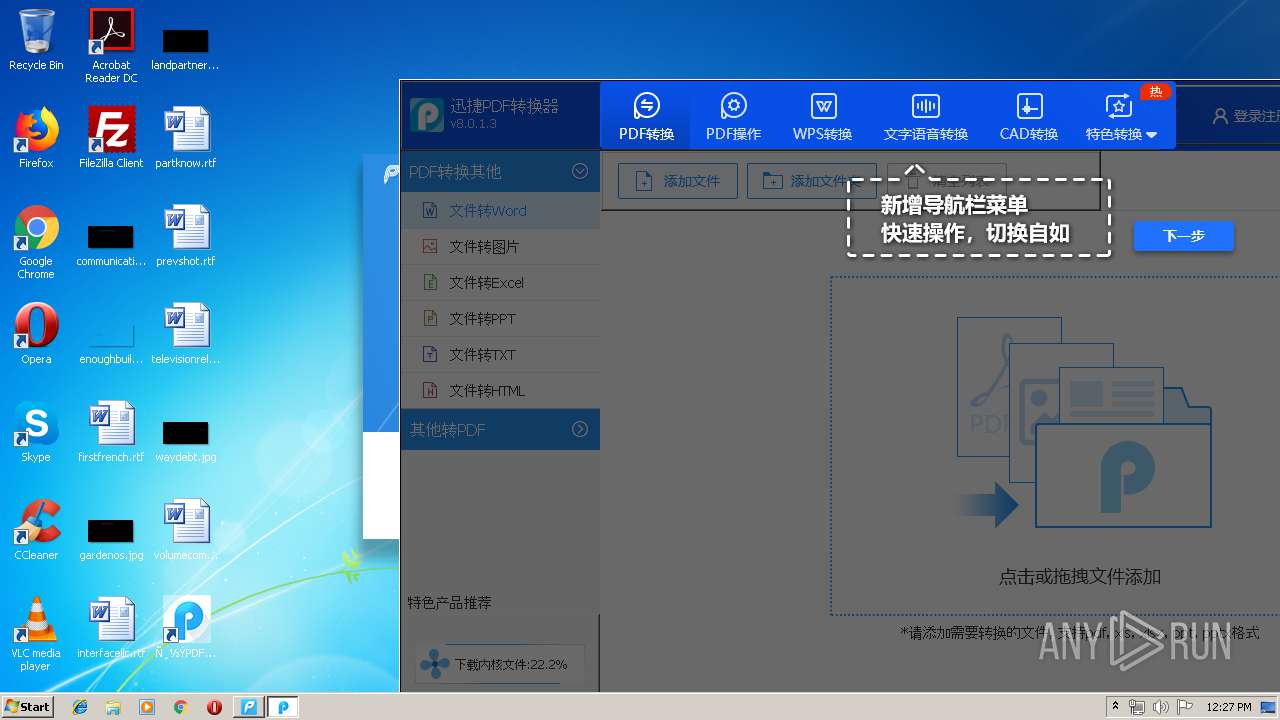Screen dimensions: 1280x720
Task: Click the 12:27 PM taskbar clock
Action: [1229, 707]
